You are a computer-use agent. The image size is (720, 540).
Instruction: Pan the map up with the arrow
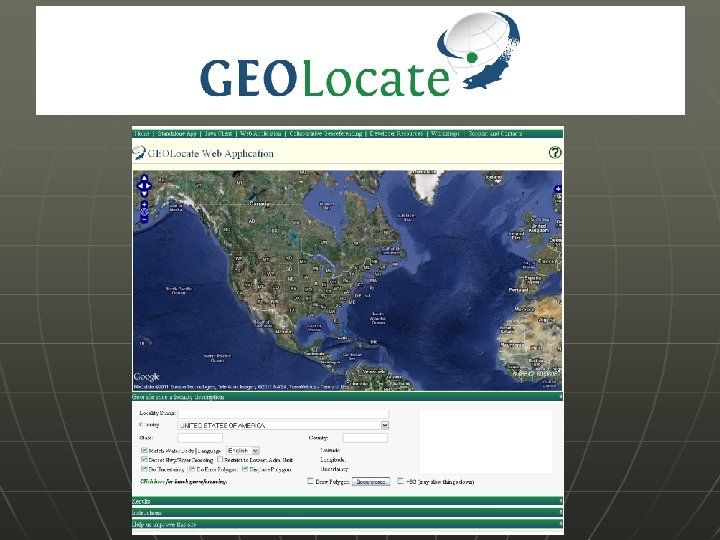pos(144,179)
